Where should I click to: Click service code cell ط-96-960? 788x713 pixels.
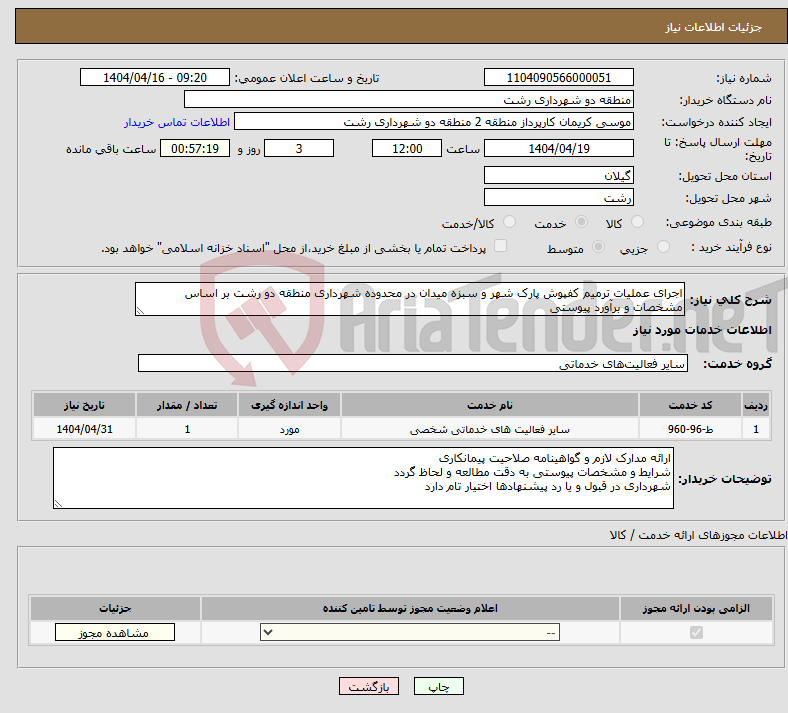[x=691, y=429]
